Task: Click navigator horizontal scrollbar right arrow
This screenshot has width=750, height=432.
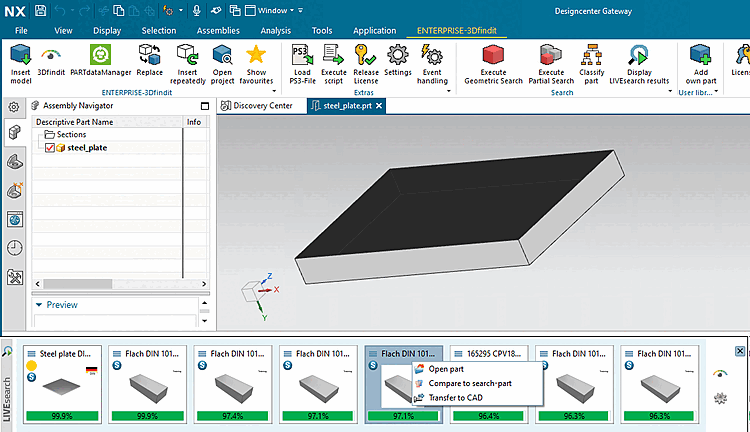Action: point(204,284)
